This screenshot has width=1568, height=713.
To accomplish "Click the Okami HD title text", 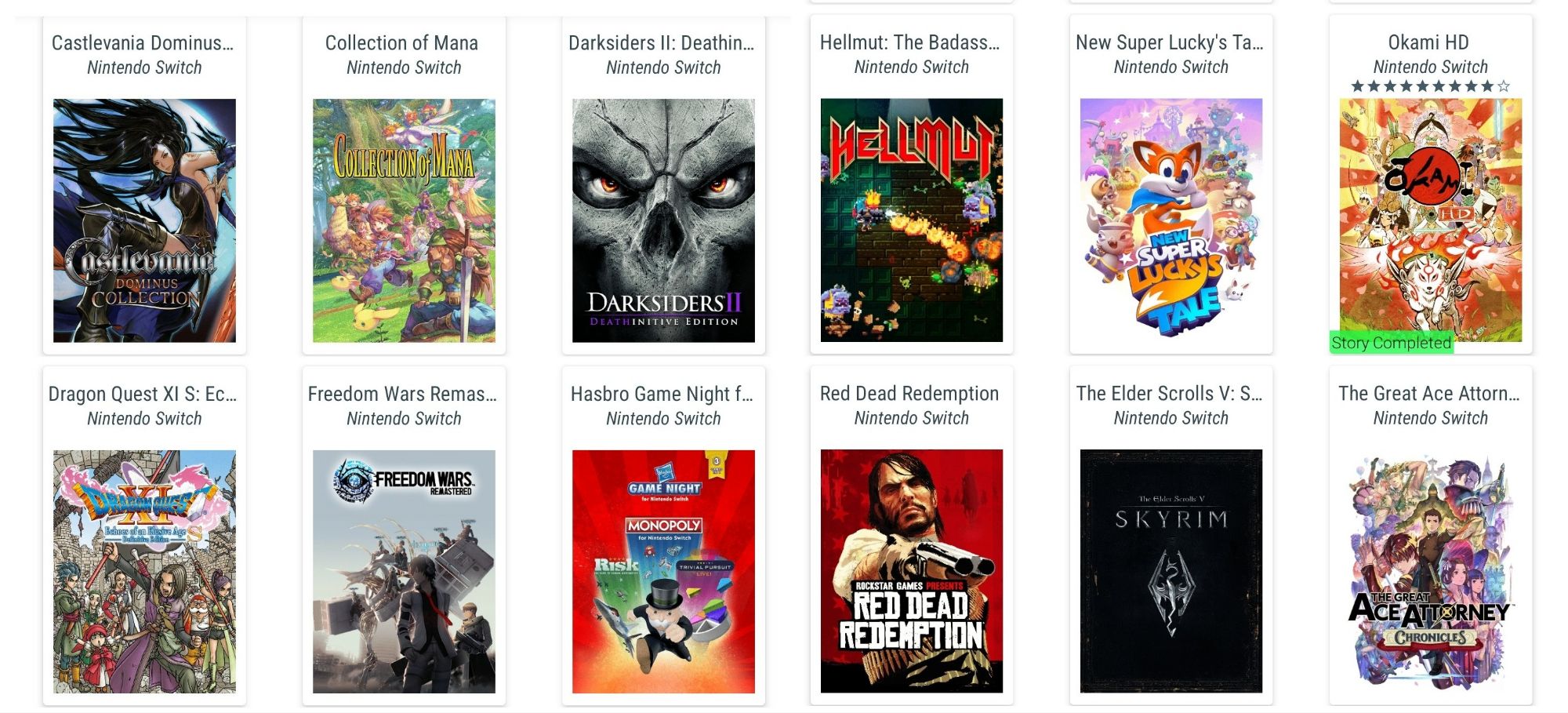I will pyautogui.click(x=1428, y=42).
